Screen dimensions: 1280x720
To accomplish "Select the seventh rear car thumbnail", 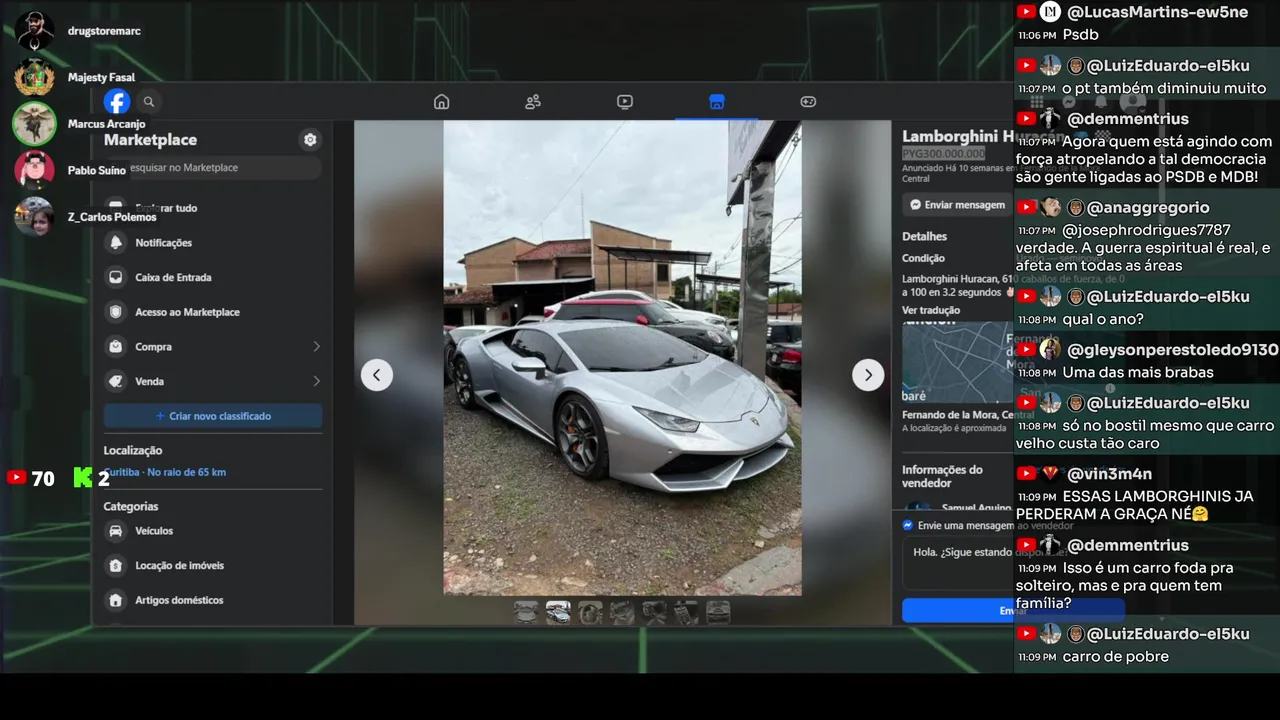I will click(x=718, y=612).
